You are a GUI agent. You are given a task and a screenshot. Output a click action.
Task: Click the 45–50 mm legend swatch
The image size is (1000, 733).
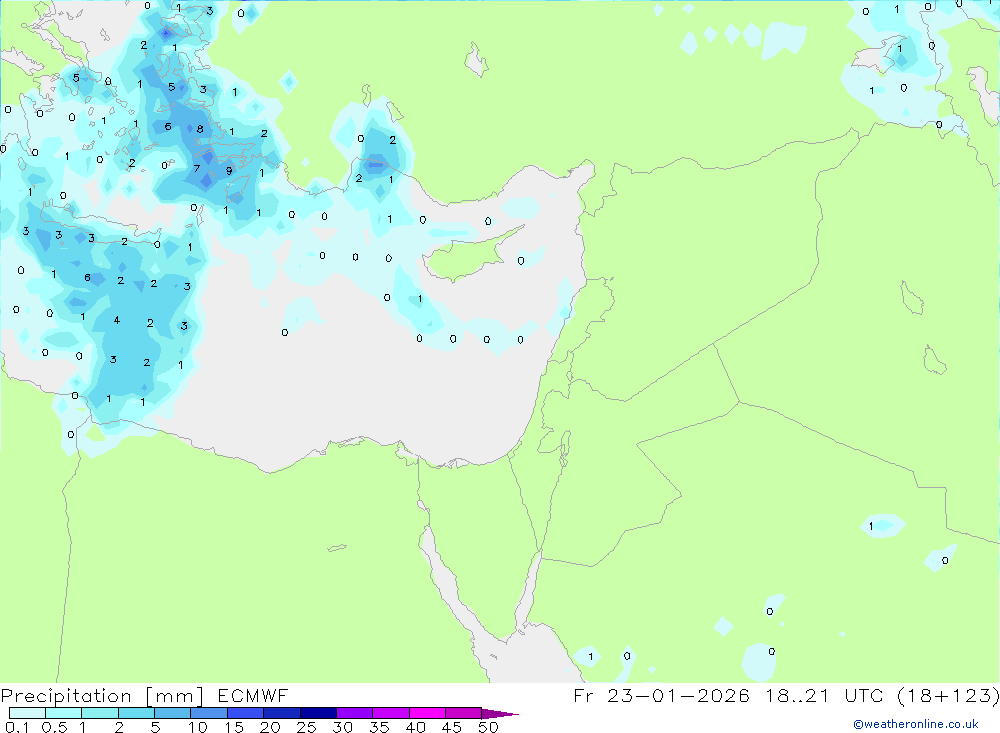coord(464,713)
